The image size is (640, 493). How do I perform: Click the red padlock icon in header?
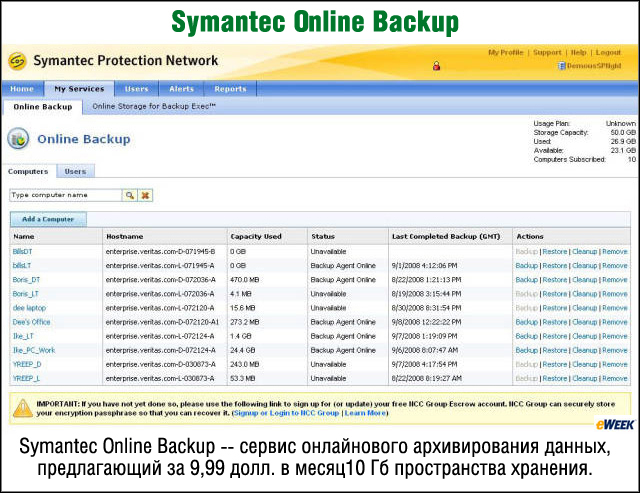tap(436, 65)
